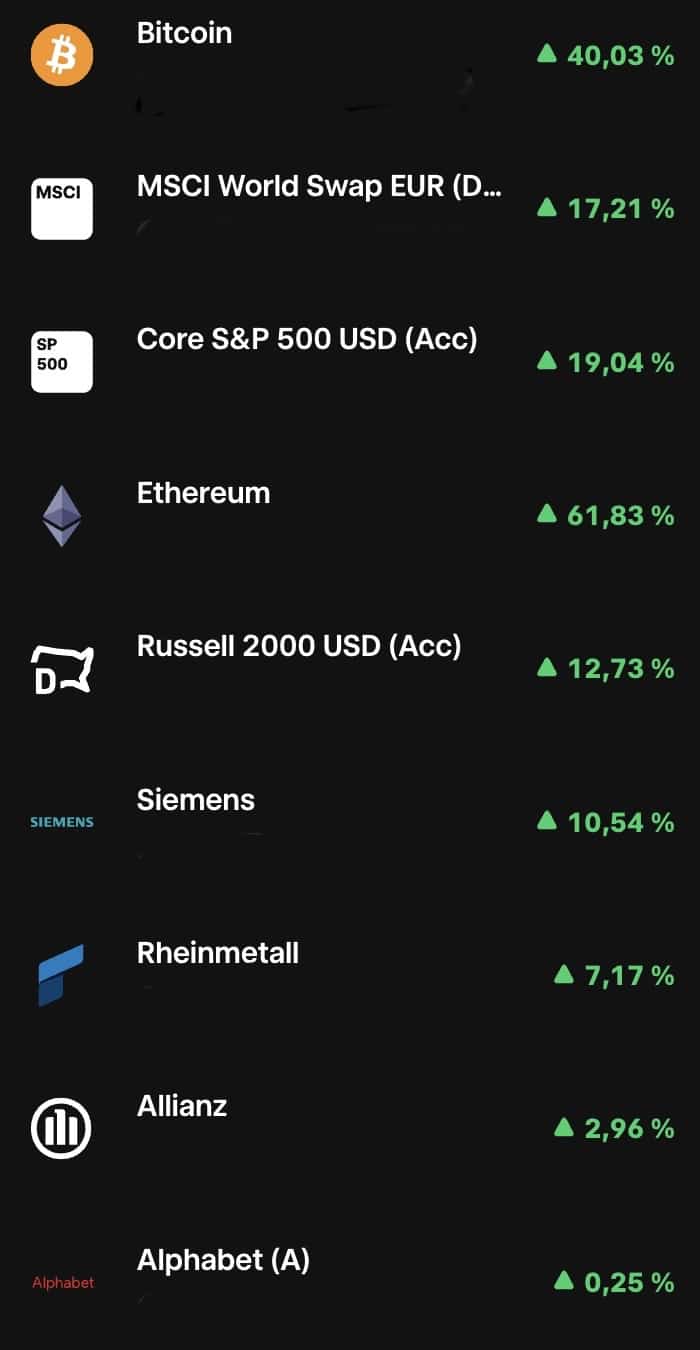Open the Ethereum position title
This screenshot has width=700, height=1350.
pyautogui.click(x=203, y=493)
